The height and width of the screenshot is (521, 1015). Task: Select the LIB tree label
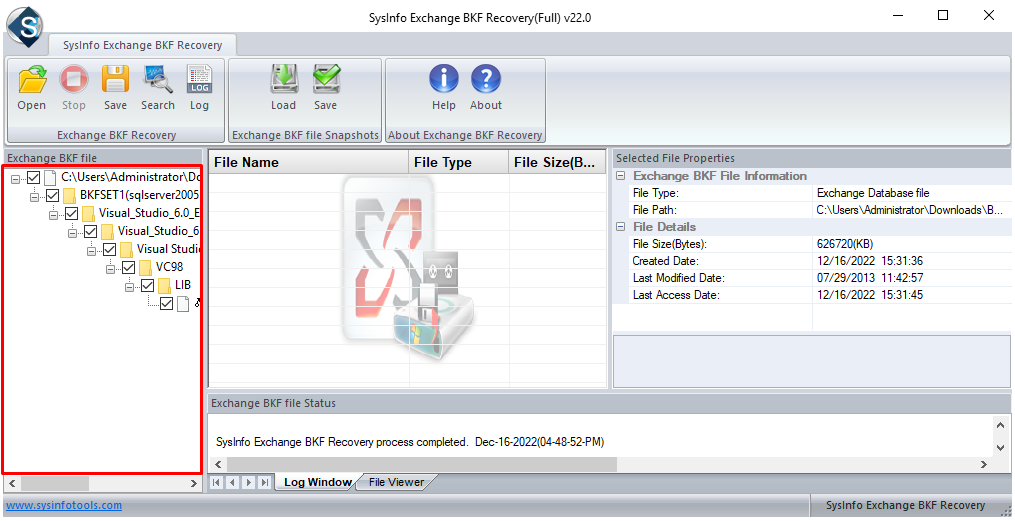(x=183, y=285)
